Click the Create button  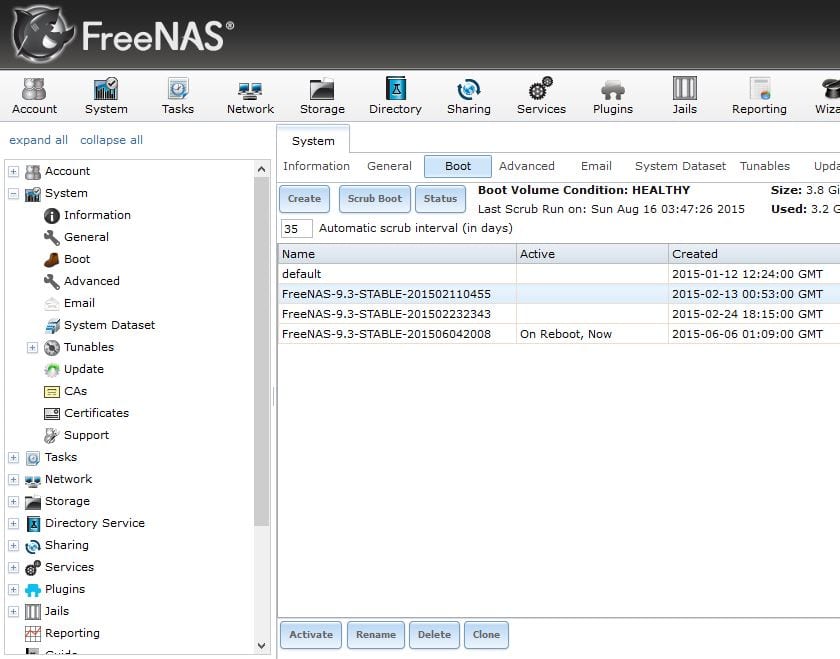(304, 199)
